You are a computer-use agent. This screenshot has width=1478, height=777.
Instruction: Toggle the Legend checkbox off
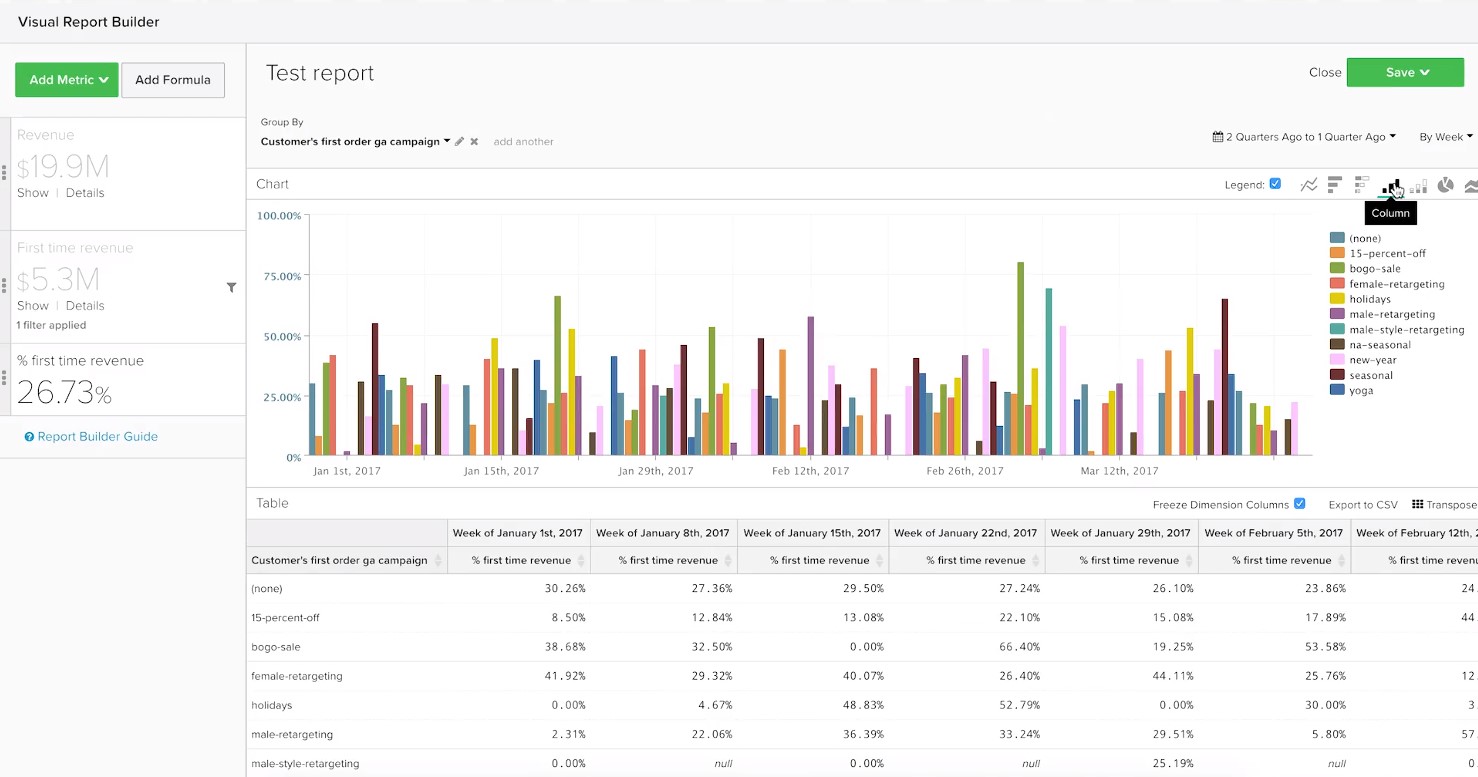pos(1275,184)
